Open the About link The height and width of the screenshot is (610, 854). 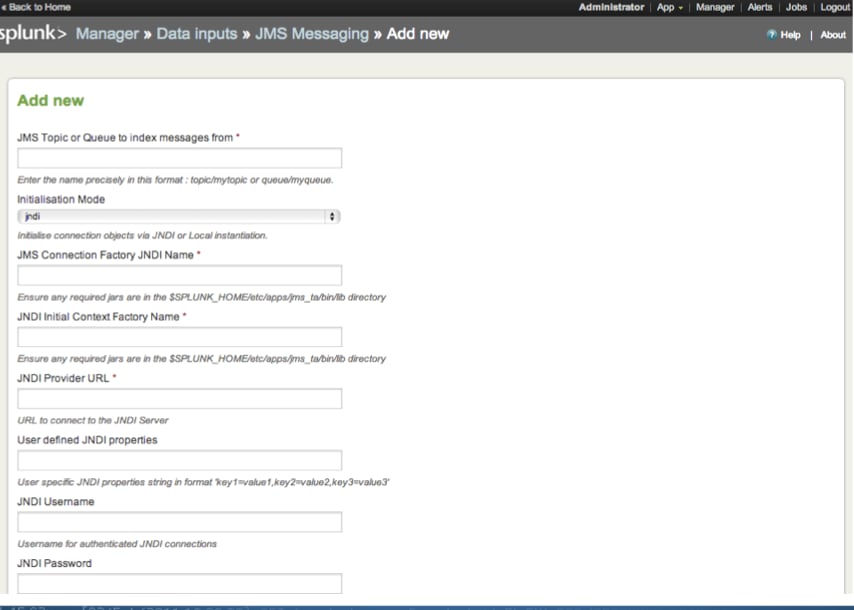(x=833, y=35)
